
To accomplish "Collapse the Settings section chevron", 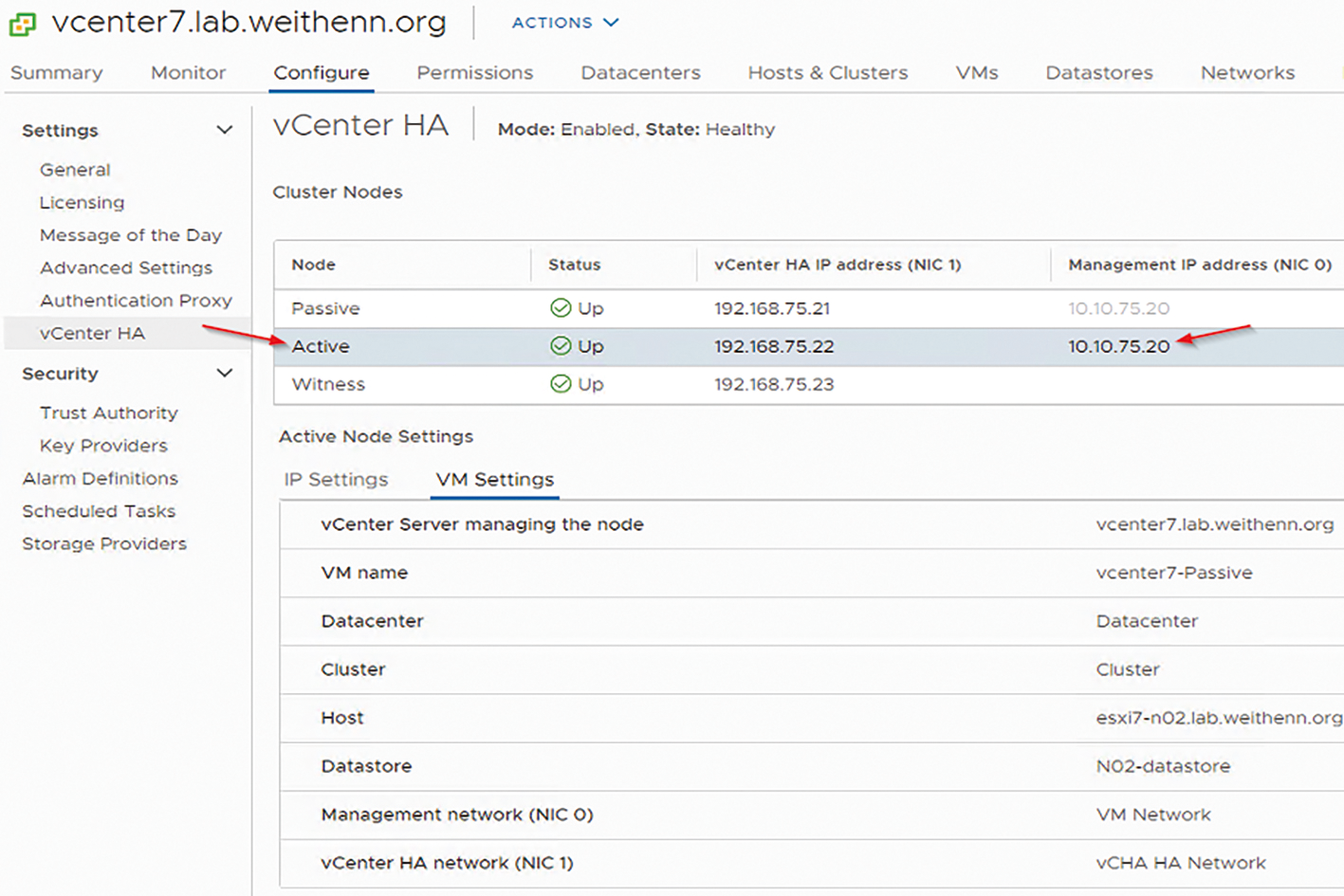I will click(225, 130).
